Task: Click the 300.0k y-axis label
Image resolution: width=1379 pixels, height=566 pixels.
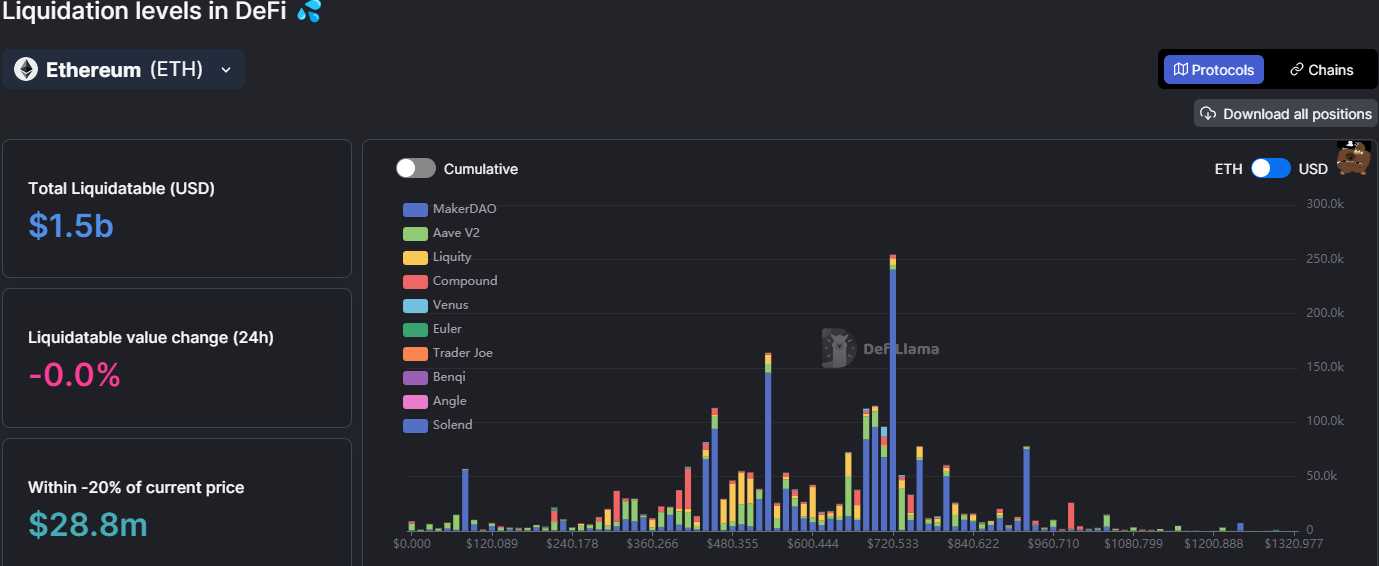Action: 1324,204
